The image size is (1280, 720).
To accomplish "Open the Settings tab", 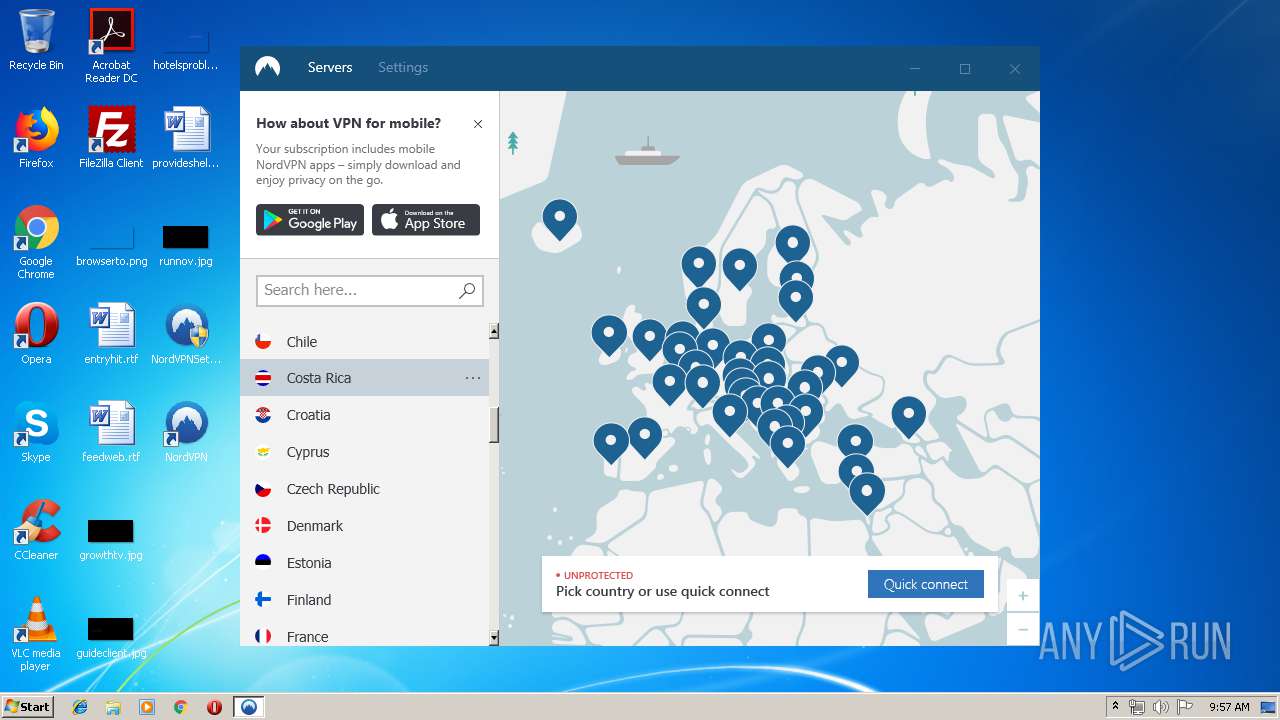I will pyautogui.click(x=403, y=68).
